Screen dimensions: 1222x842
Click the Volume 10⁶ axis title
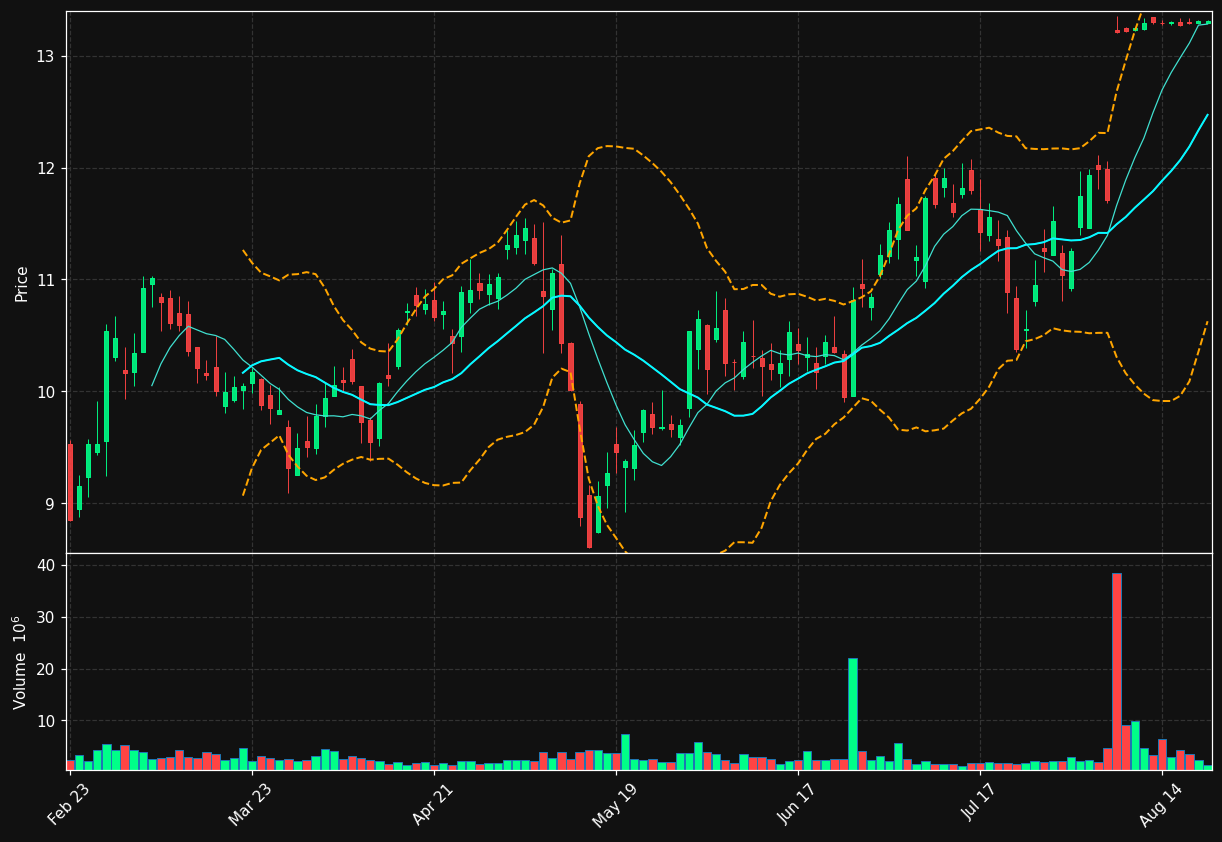(x=20, y=662)
